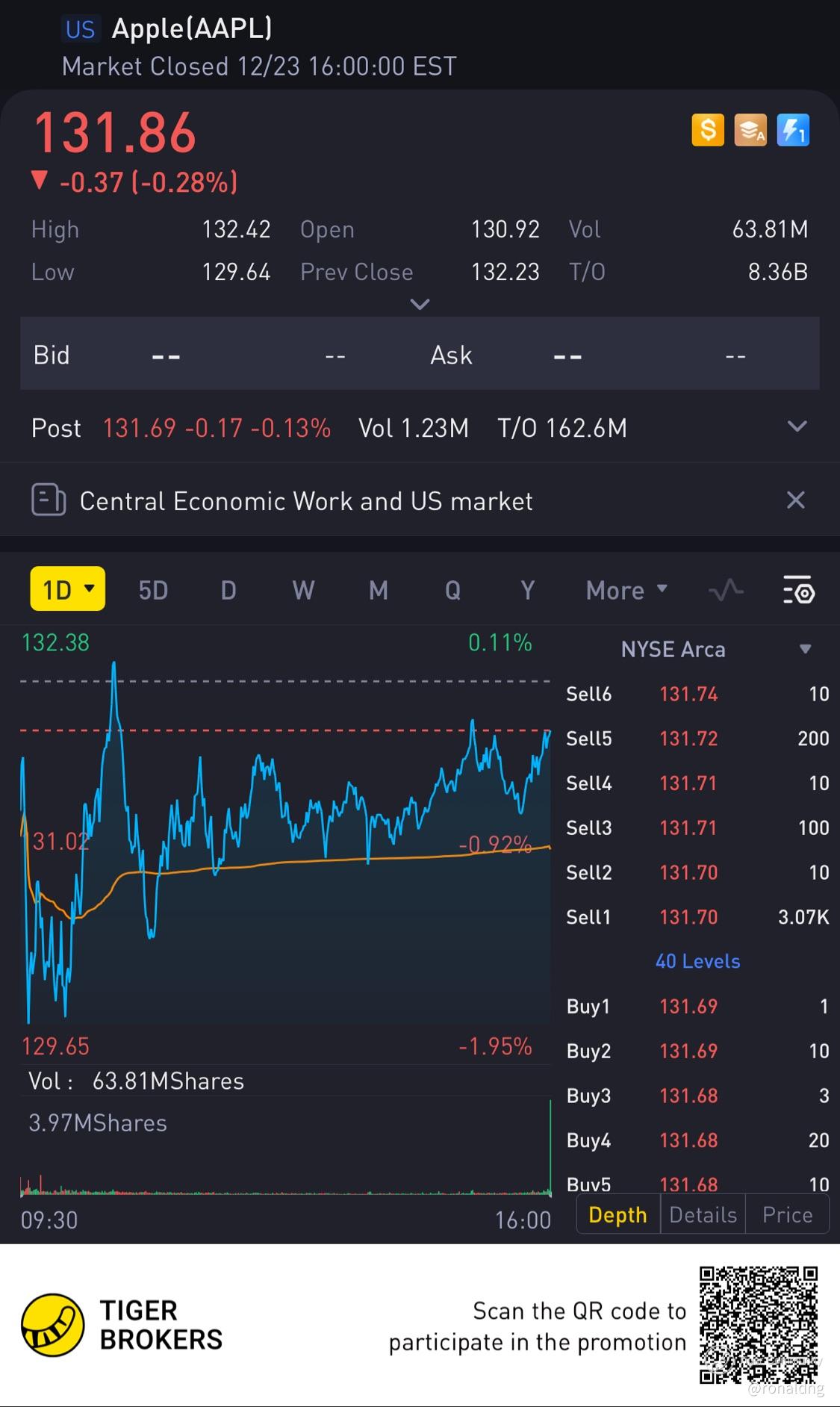Image resolution: width=840 pixels, height=1407 pixels.
Task: Switch to the 5D chart tab
Action: click(x=153, y=591)
